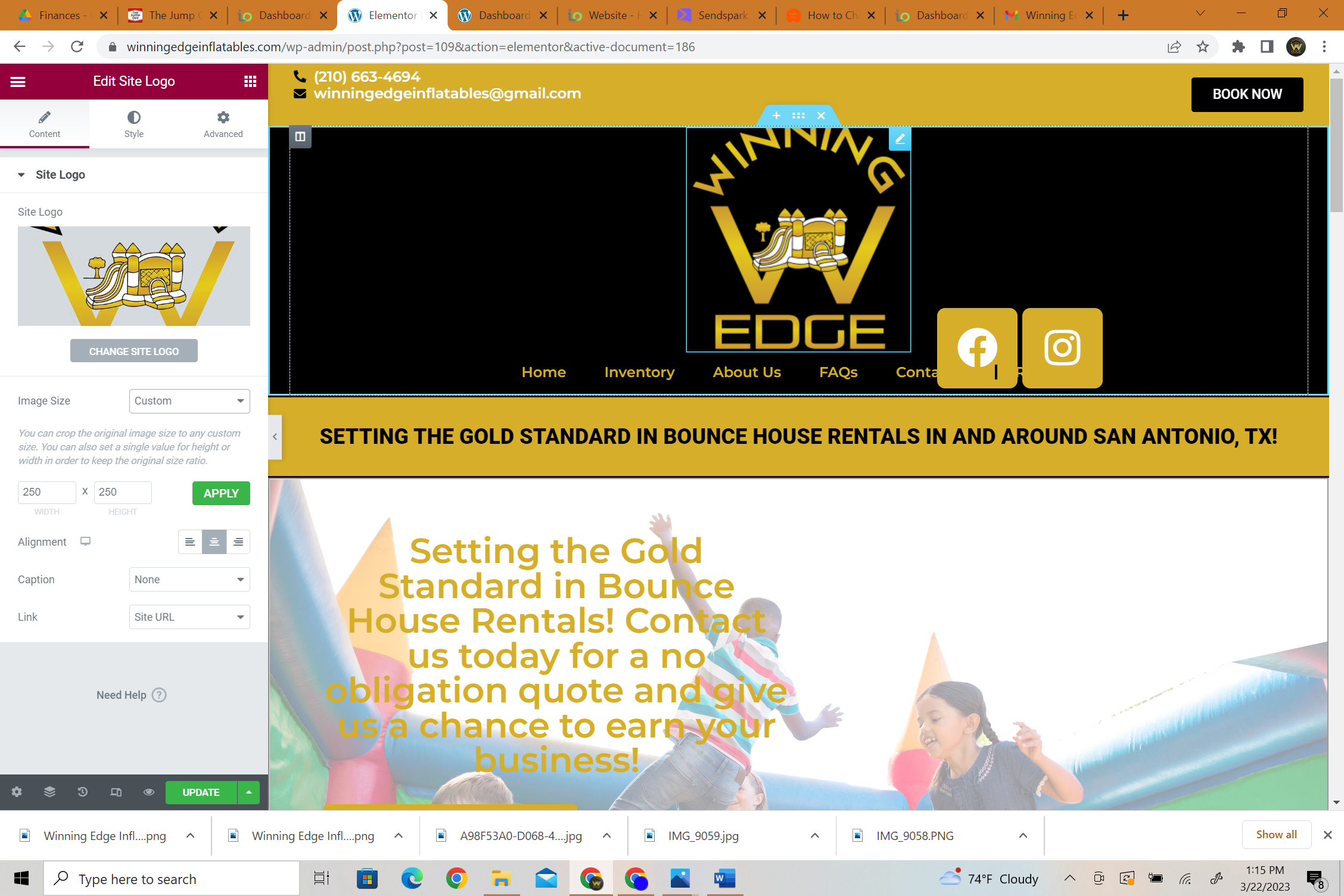The width and height of the screenshot is (1344, 896).
Task: Click the Facebook social icon
Action: coord(976,348)
